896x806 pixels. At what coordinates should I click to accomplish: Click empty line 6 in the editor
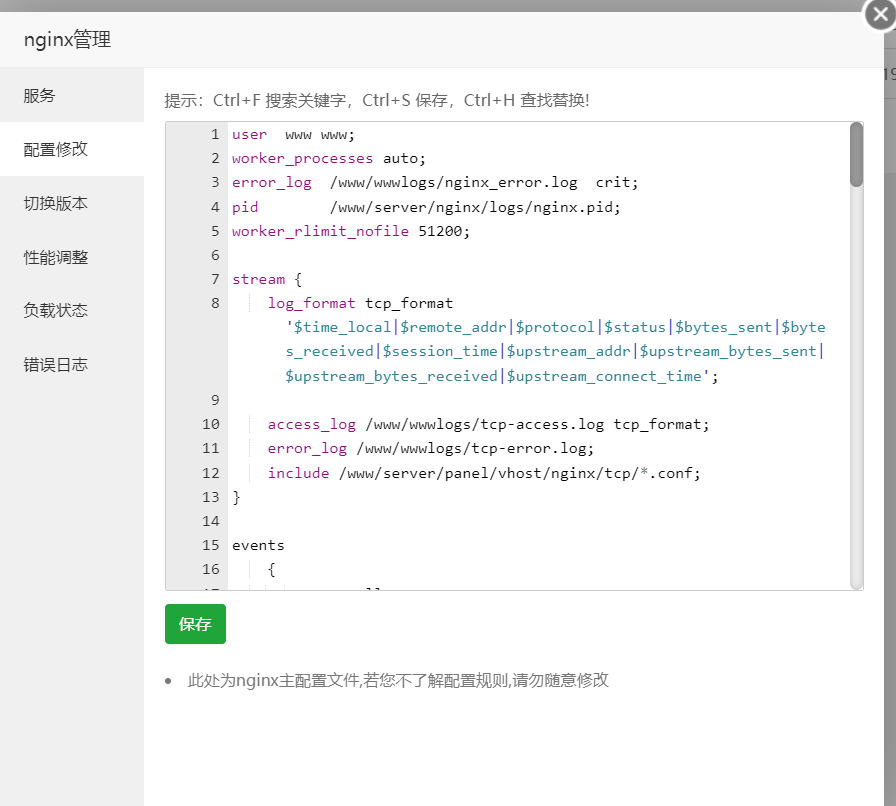coord(537,255)
